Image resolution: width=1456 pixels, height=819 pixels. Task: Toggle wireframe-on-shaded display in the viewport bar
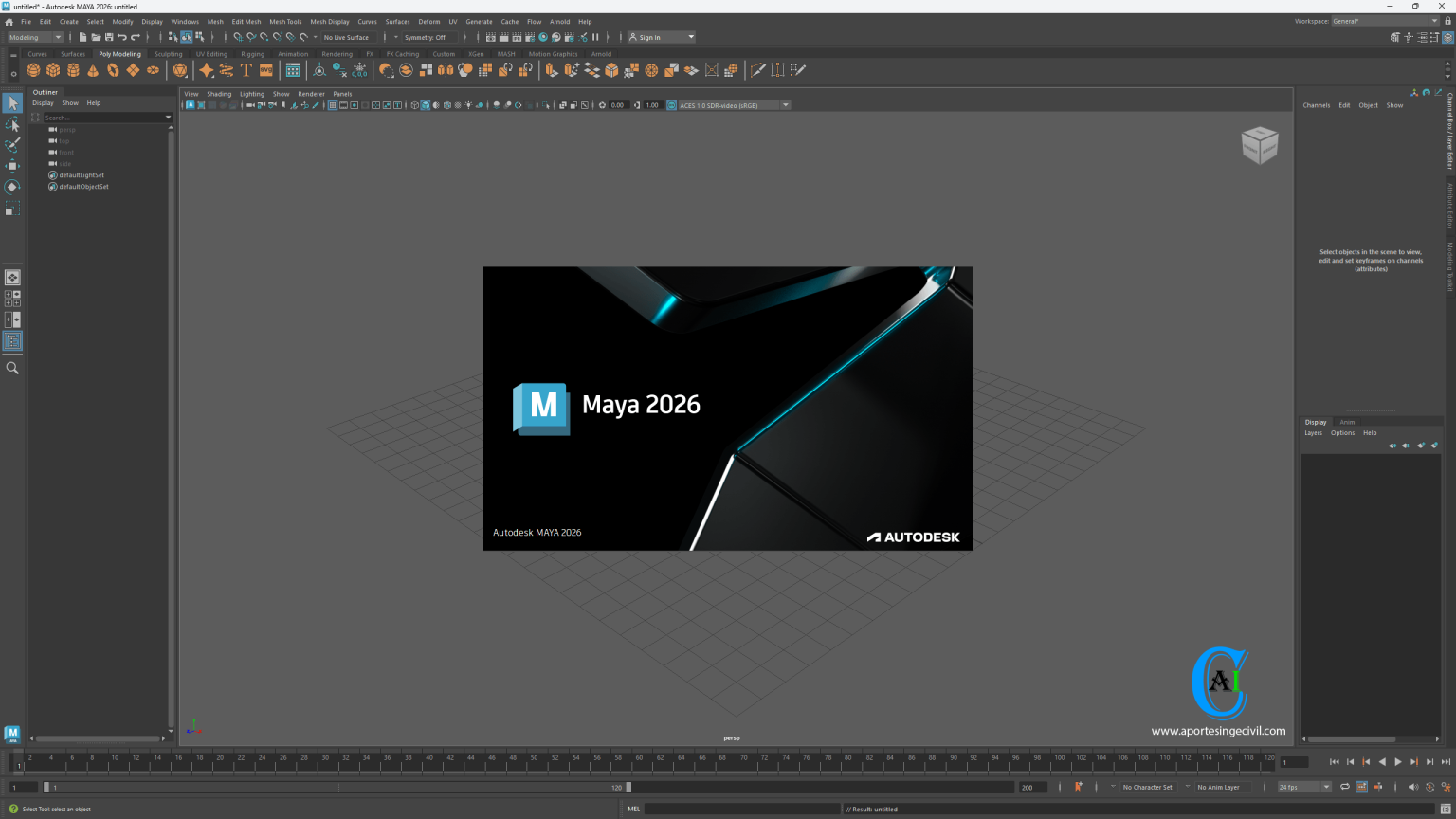pos(436,105)
